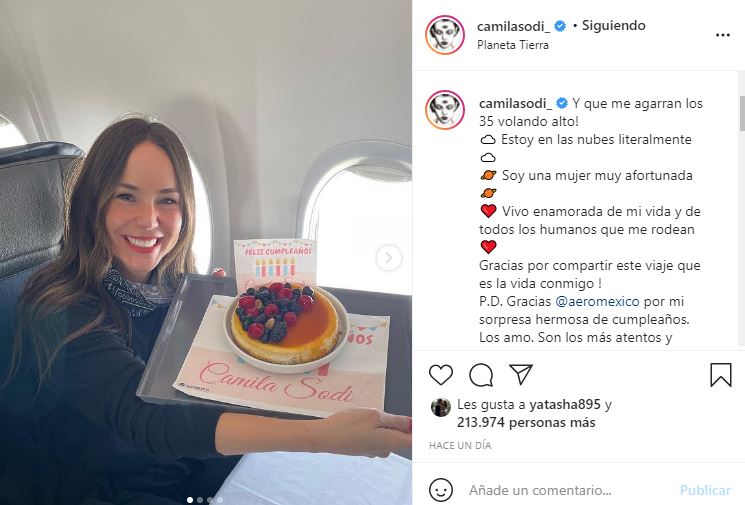Open yatasha895 profile from likes
745x505 pixels.
[565, 404]
